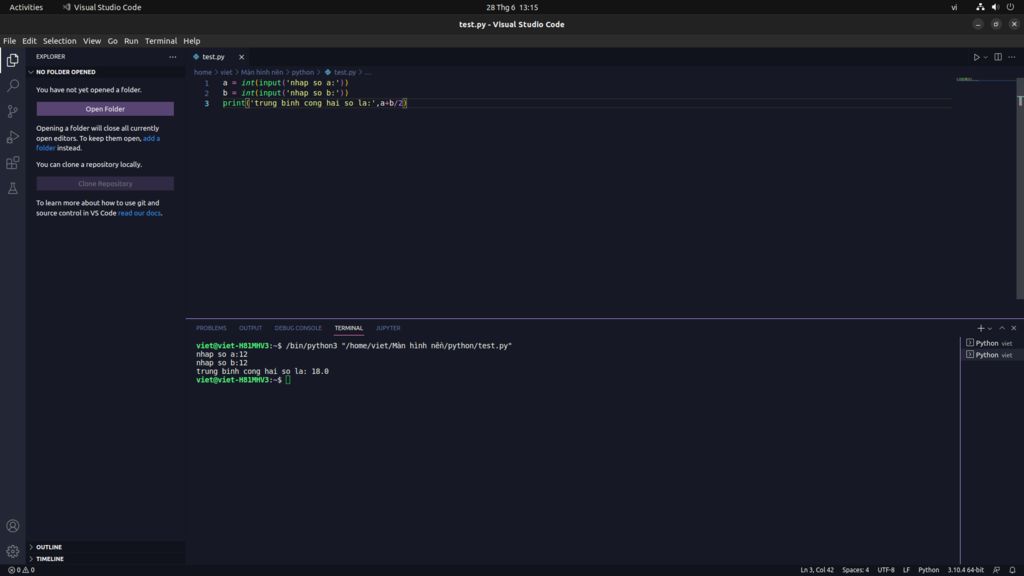This screenshot has width=1024, height=576.
Task: Open the Search view in activity bar
Action: [x=12, y=86]
